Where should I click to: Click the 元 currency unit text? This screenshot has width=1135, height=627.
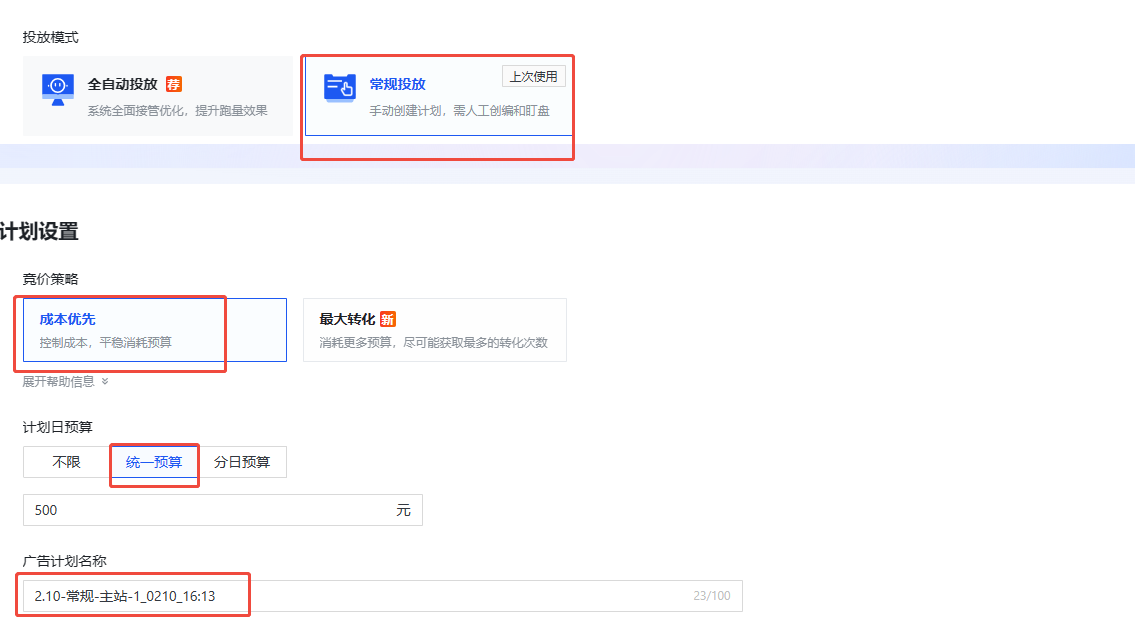[403, 510]
